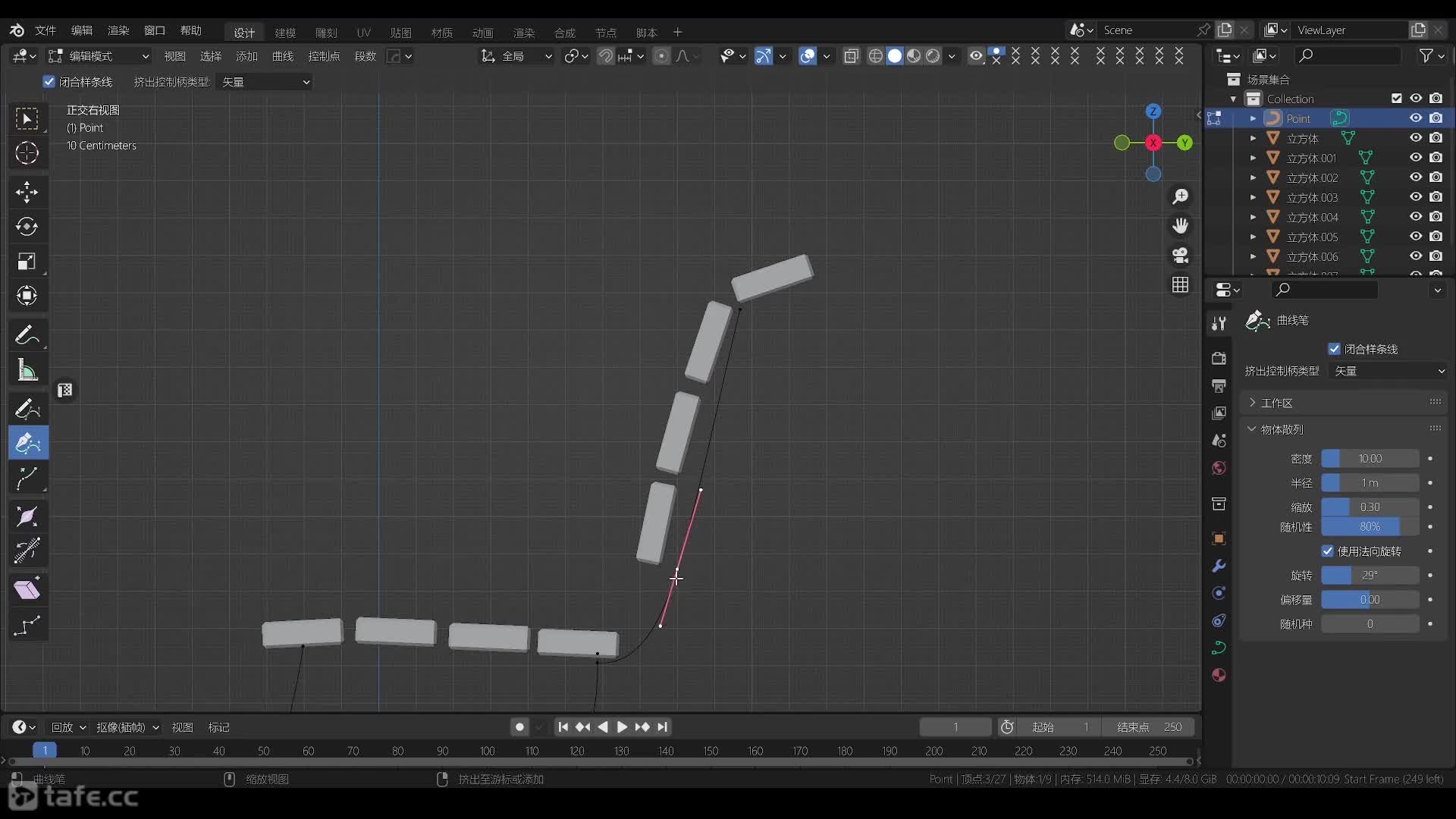The image size is (1456, 819).
Task: Open the Tool properties tab
Action: click(x=1219, y=324)
